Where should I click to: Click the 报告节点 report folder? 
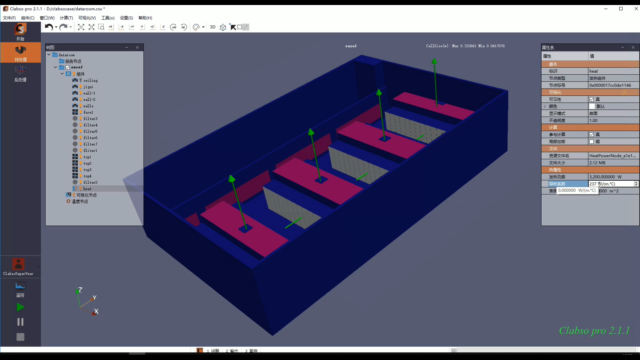[73, 61]
